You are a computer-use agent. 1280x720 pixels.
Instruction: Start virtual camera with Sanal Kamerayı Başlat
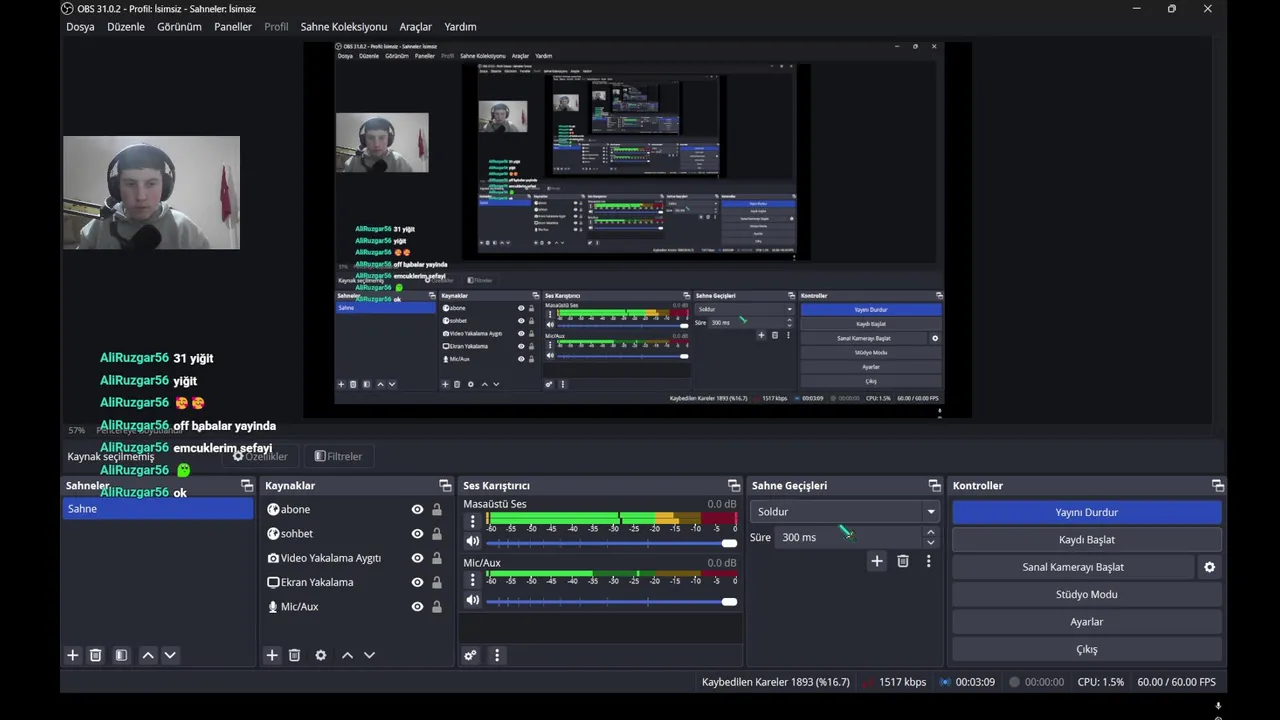(x=1073, y=567)
